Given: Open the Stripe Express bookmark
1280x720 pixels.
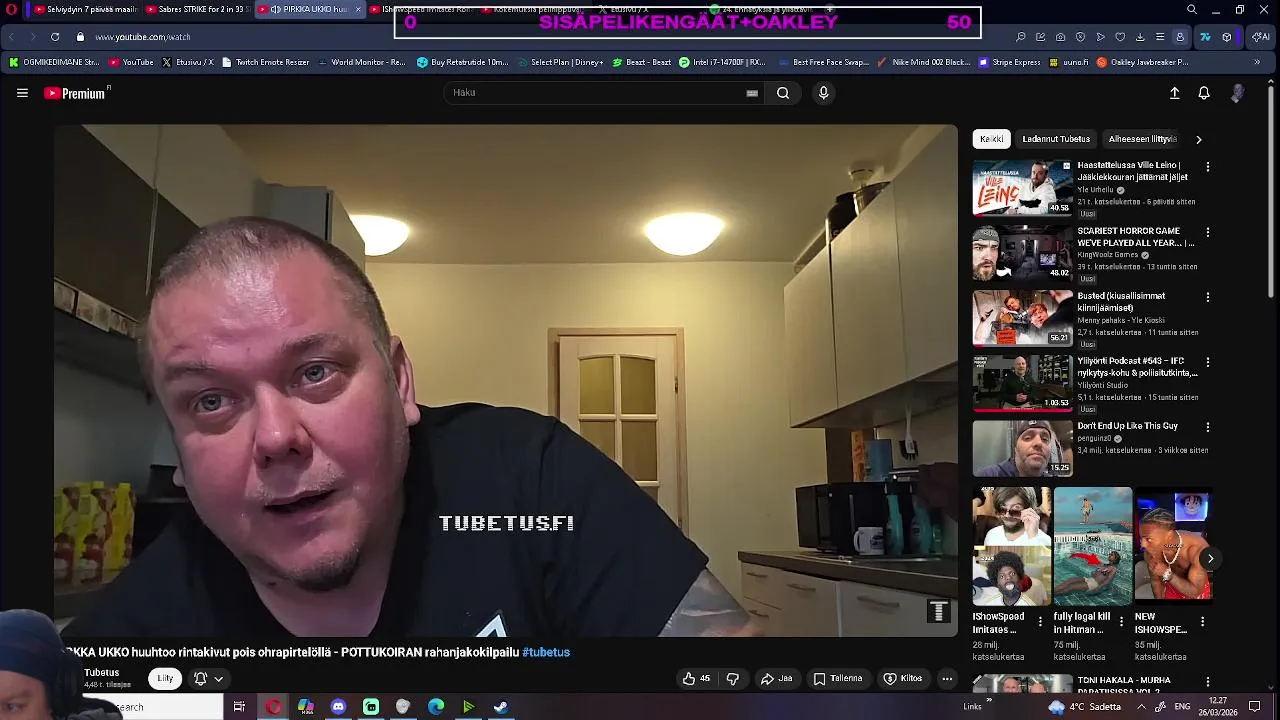Looking at the screenshot, I should [x=1009, y=62].
